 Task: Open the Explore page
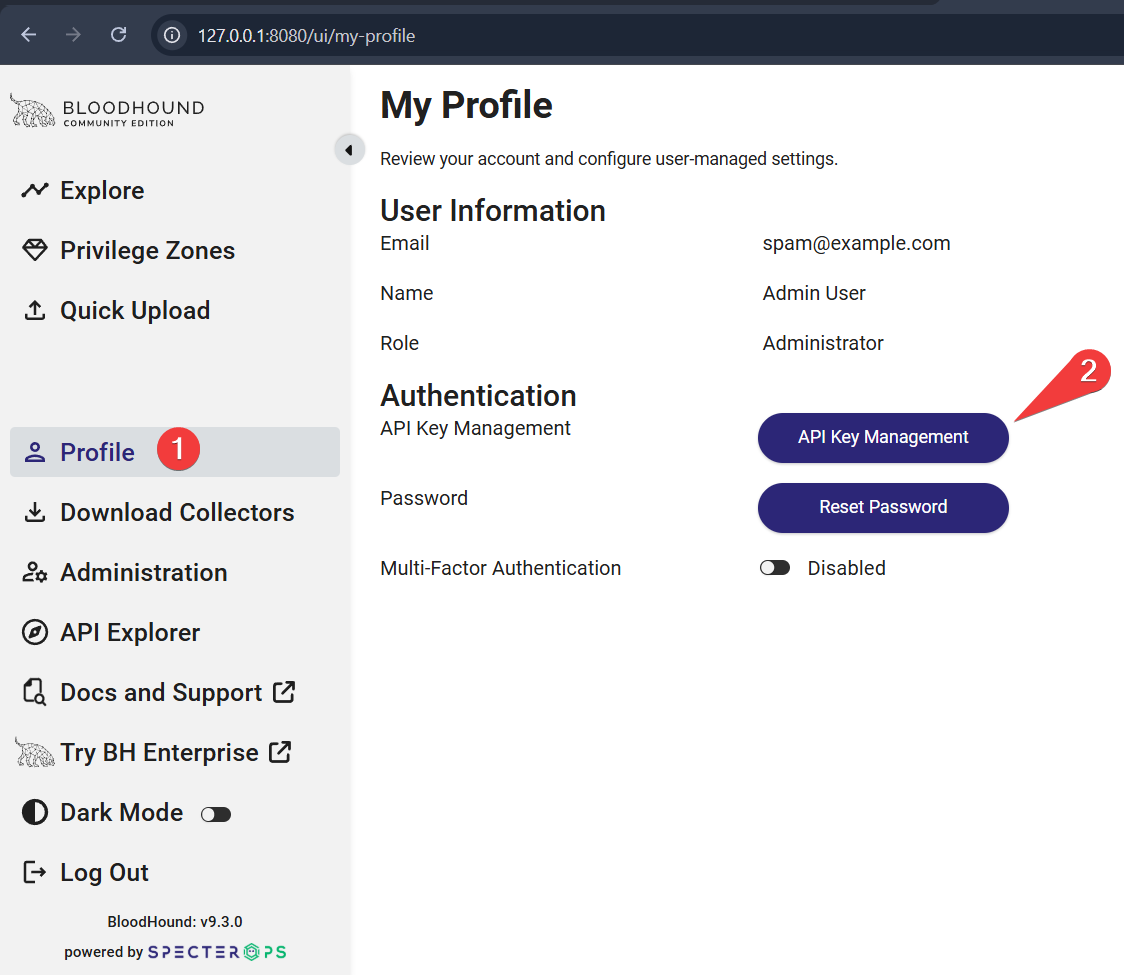[x=102, y=191]
